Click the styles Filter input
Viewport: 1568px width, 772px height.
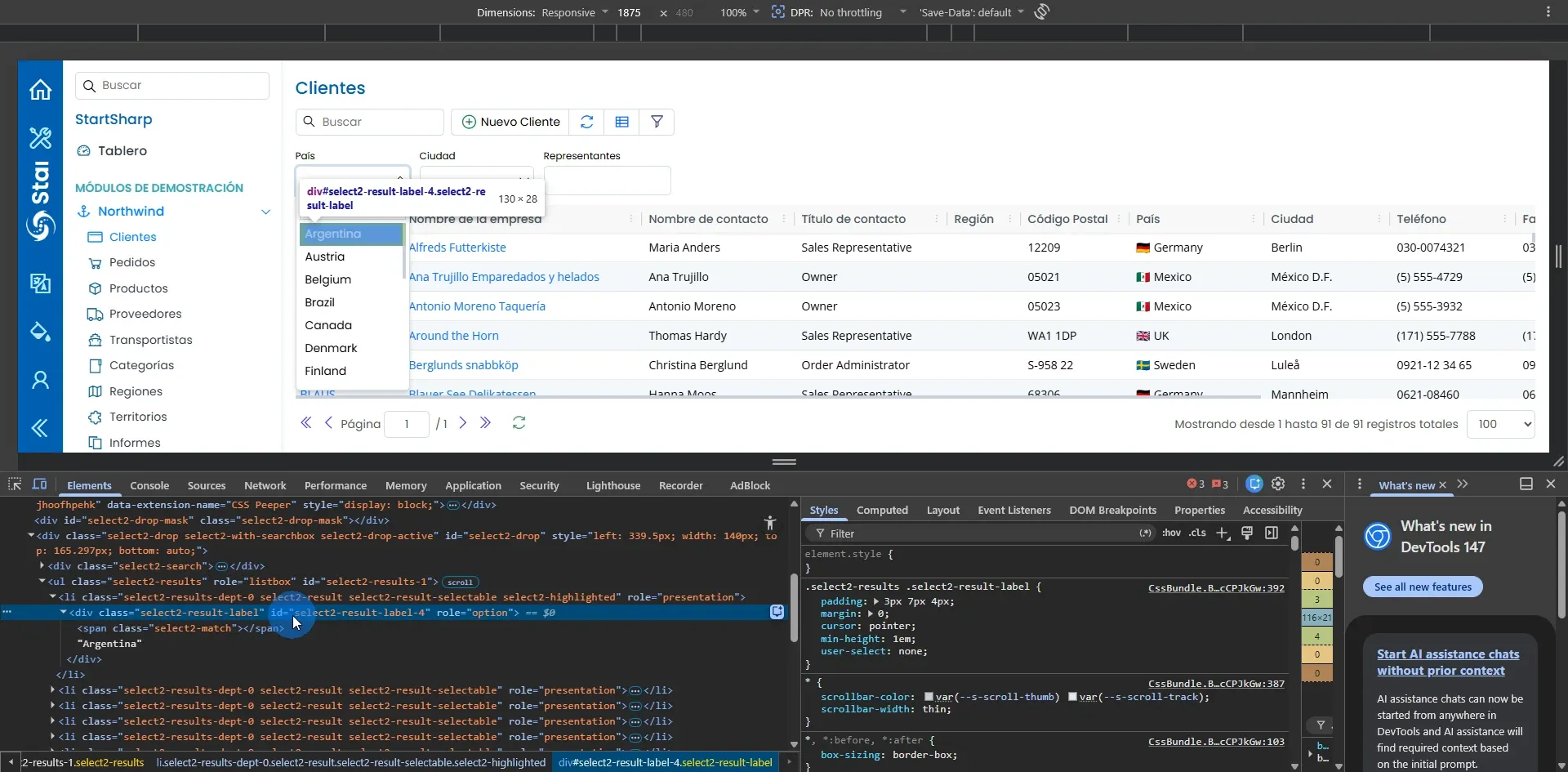980,533
